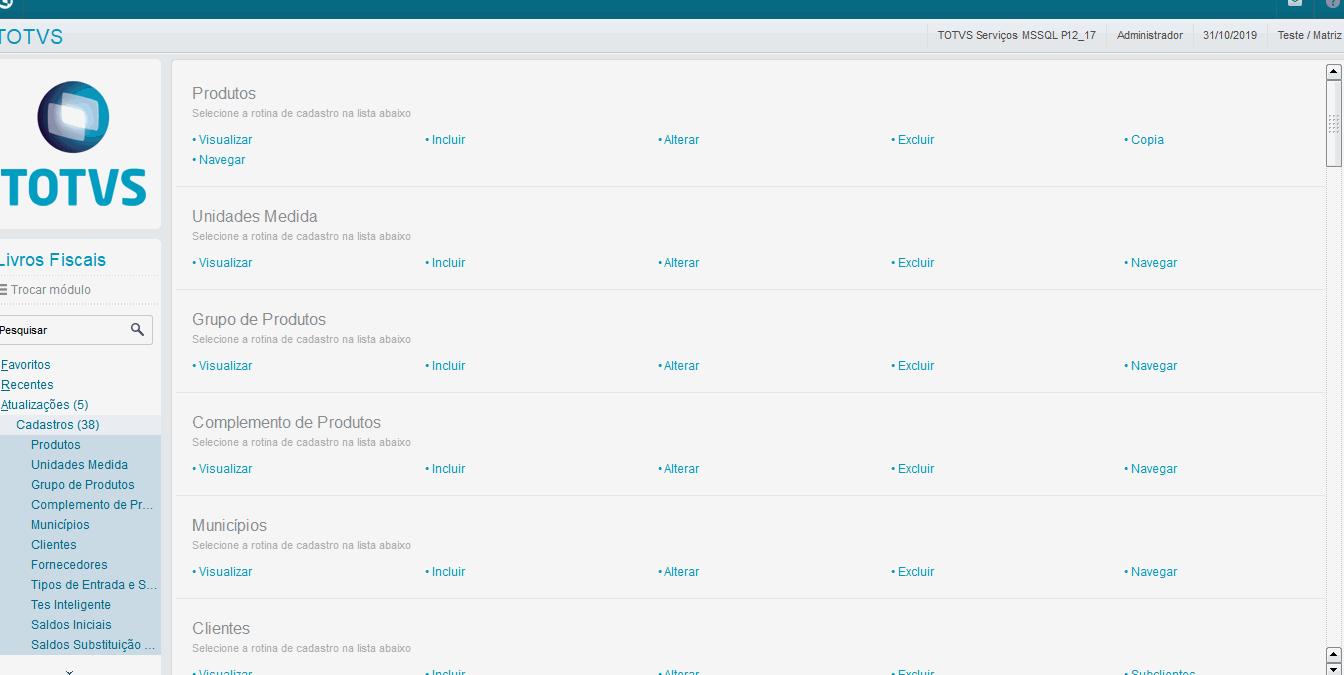This screenshot has height=675, width=1344.
Task: Click Alterar under Complemento de Produtos
Action: point(681,469)
